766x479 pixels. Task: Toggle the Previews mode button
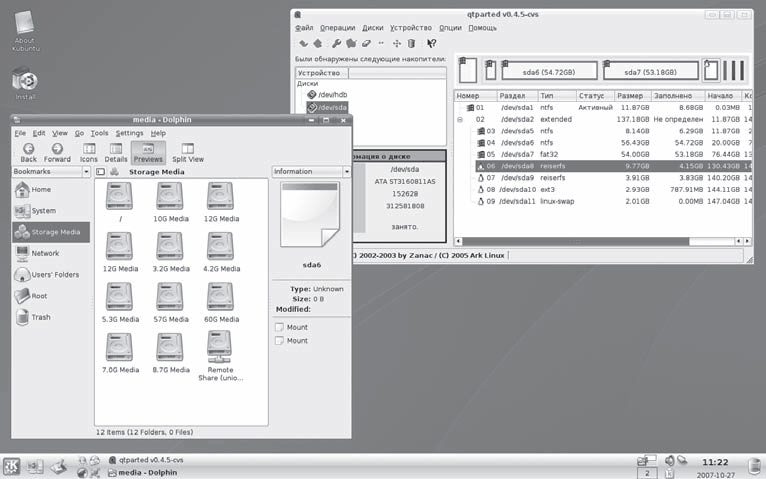click(x=148, y=152)
